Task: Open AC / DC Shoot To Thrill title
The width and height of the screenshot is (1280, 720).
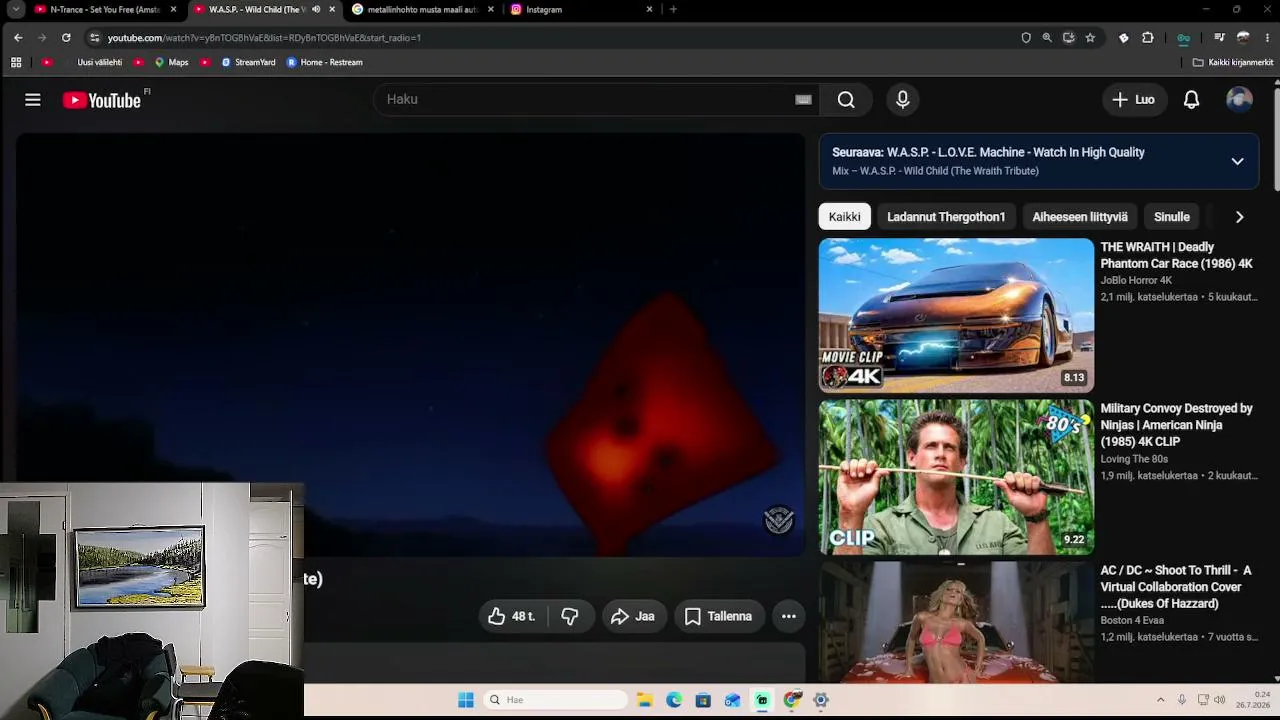Action: [x=1176, y=587]
